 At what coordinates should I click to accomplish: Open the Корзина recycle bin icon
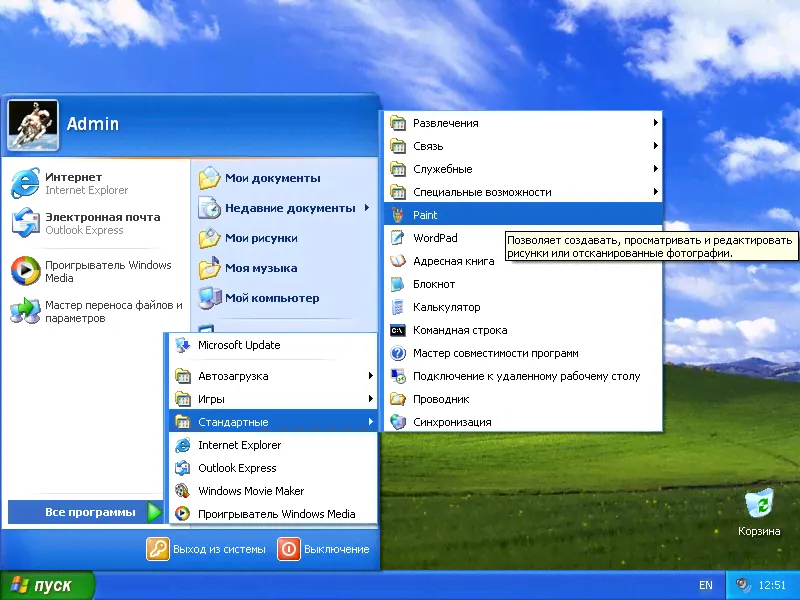click(x=759, y=503)
